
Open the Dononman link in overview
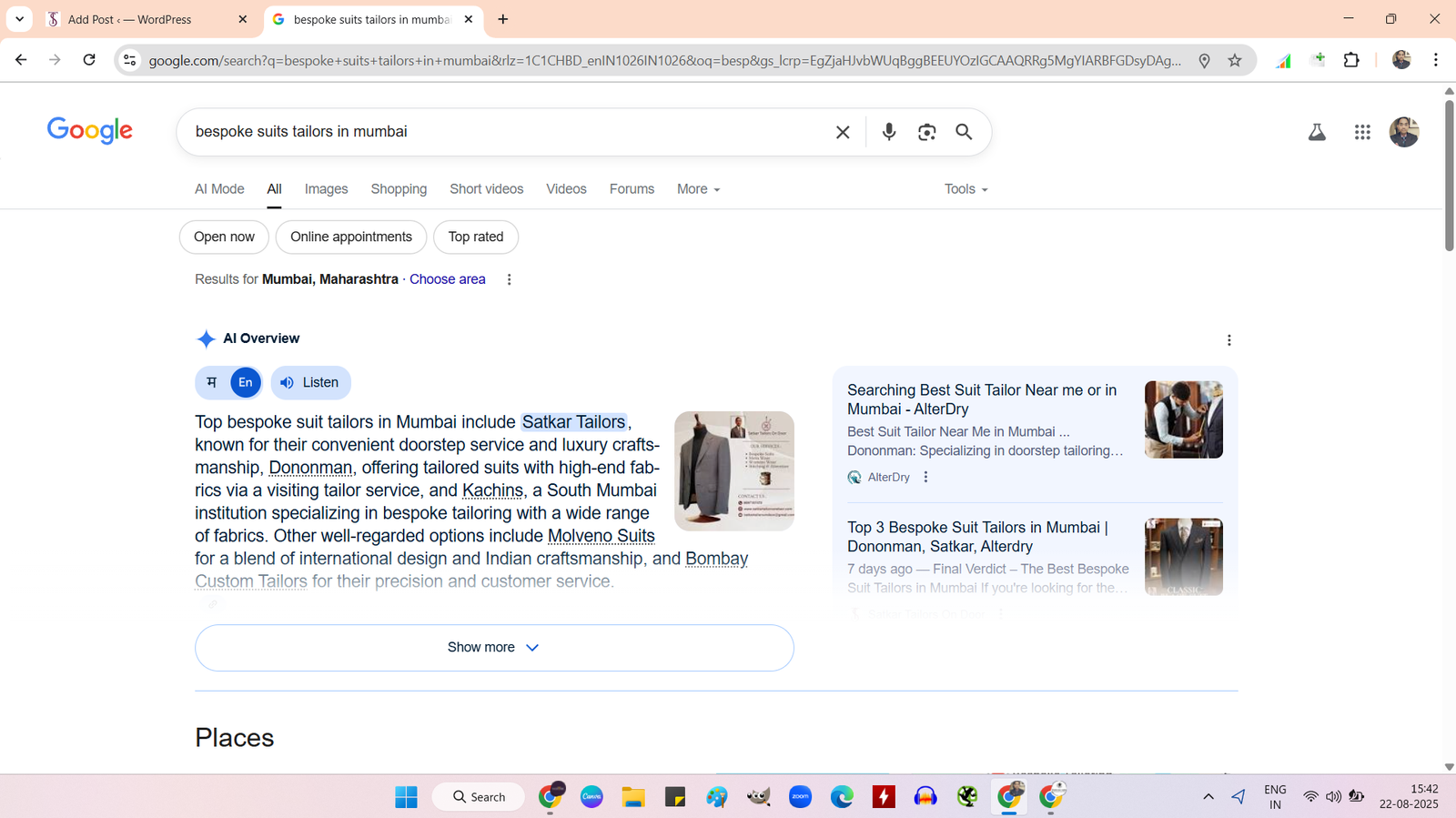coord(310,468)
